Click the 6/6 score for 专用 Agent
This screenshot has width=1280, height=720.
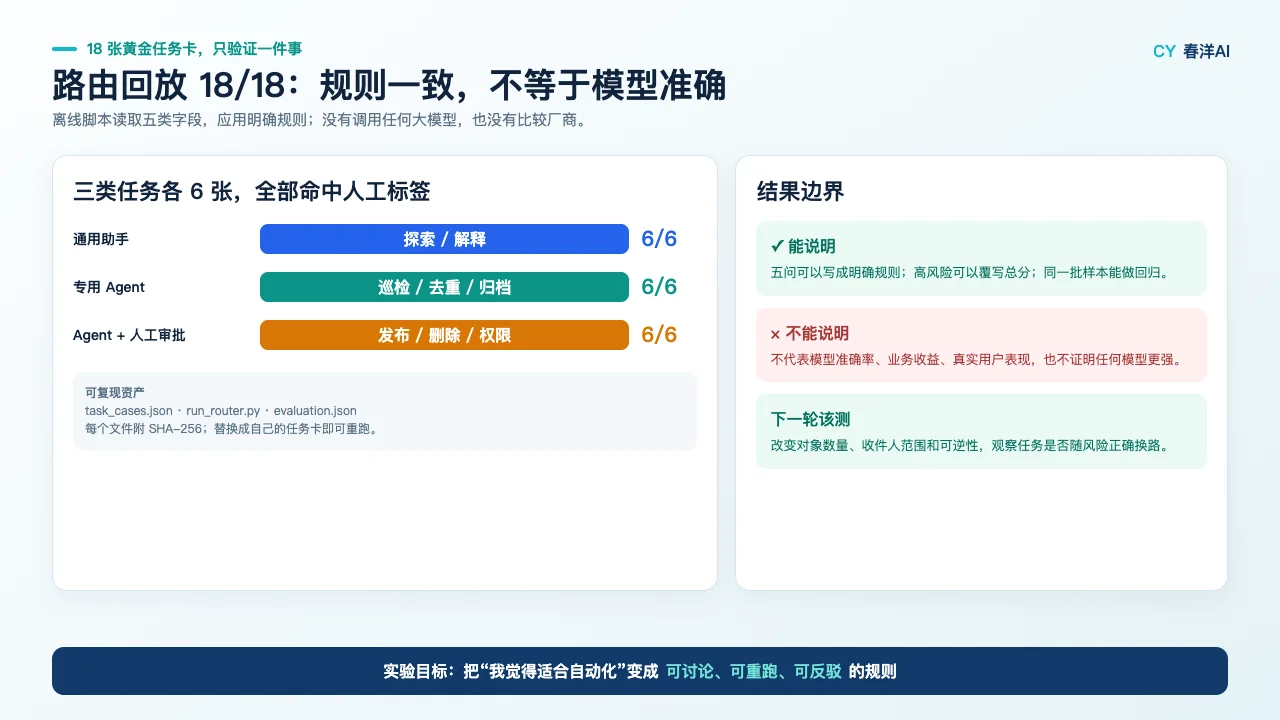[x=659, y=287]
